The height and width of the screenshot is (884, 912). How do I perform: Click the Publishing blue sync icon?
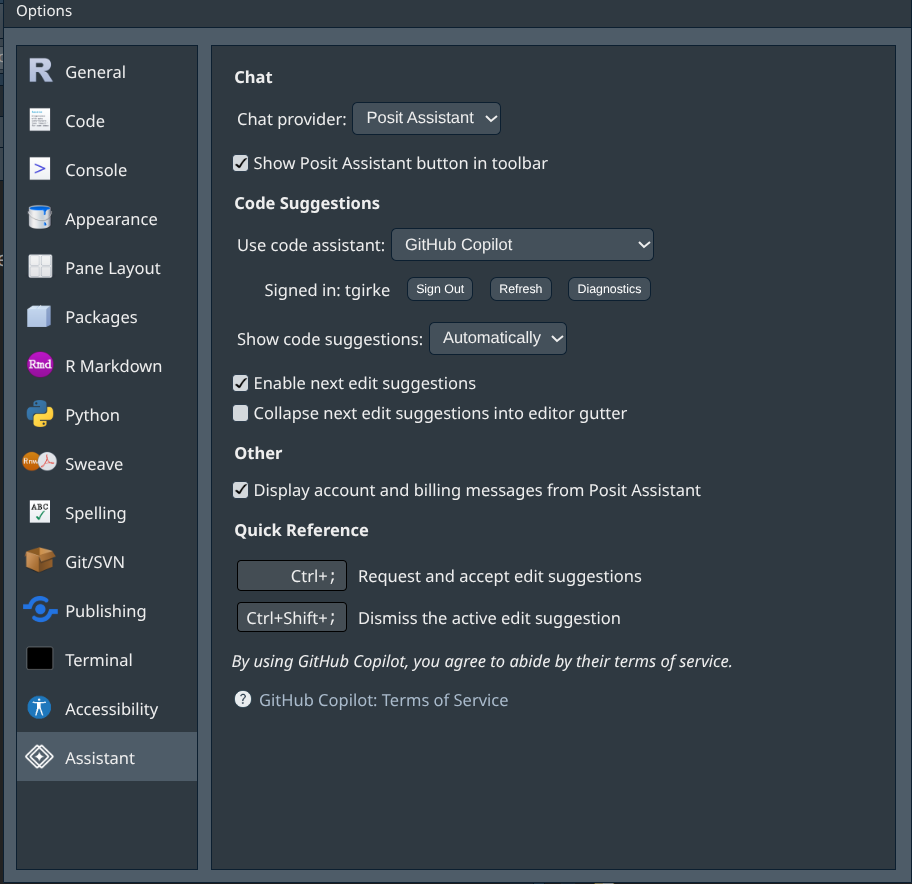click(x=40, y=609)
